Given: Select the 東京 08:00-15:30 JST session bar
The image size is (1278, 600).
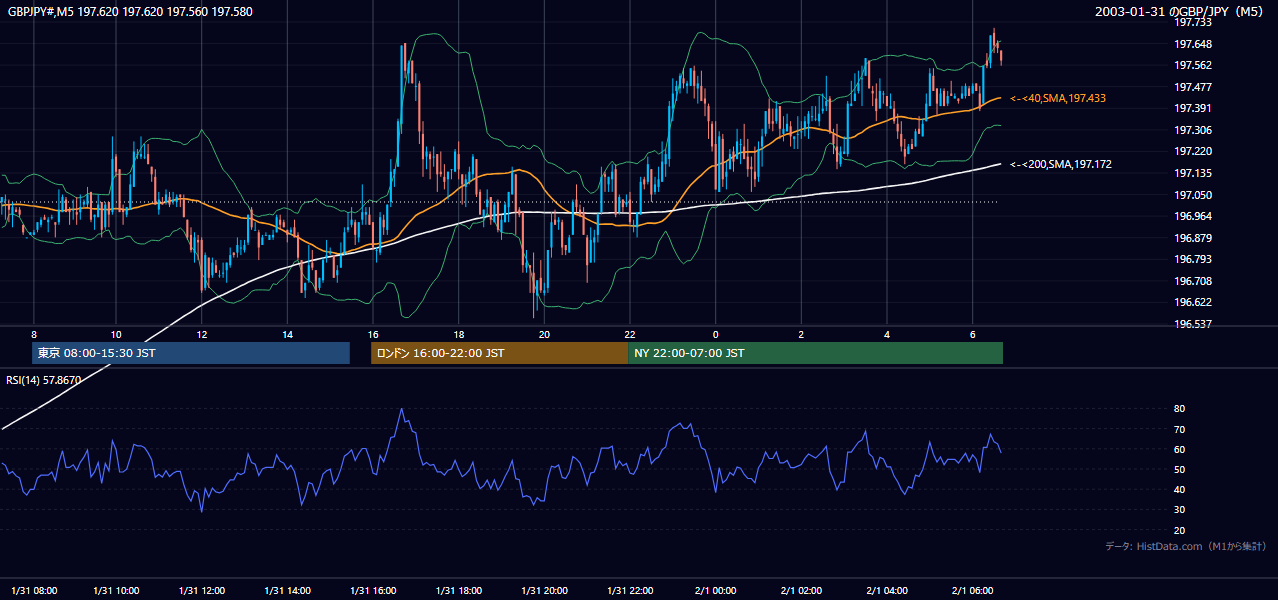Looking at the screenshot, I should pos(191,353).
